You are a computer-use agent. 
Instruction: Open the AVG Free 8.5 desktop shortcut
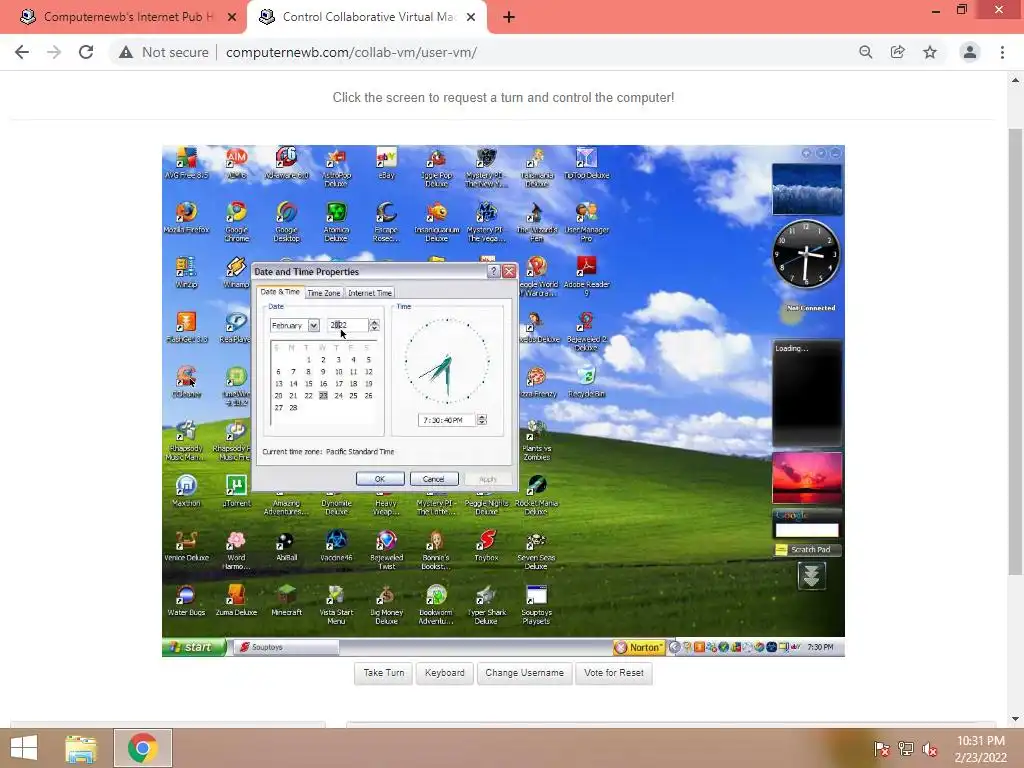coord(186,163)
